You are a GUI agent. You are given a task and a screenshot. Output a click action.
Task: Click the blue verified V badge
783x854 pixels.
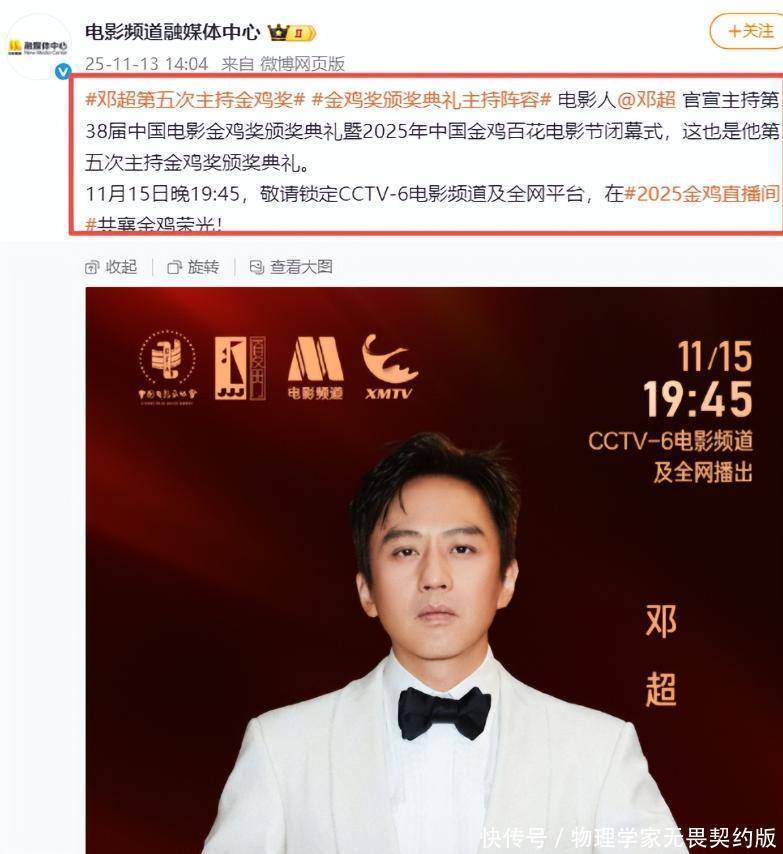(x=64, y=71)
